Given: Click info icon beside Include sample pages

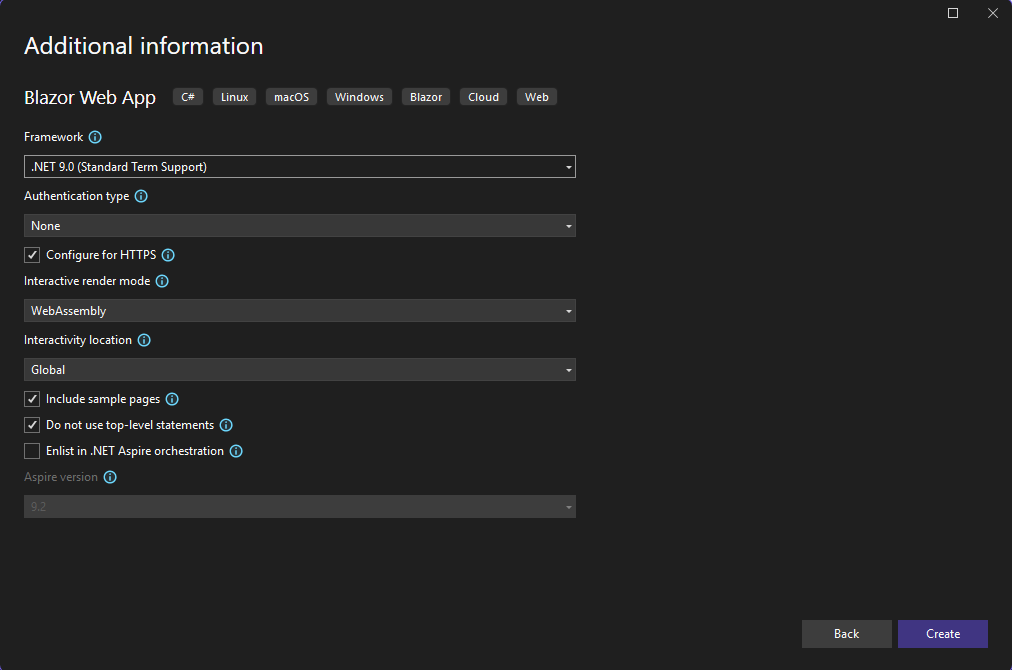Looking at the screenshot, I should (x=172, y=399).
